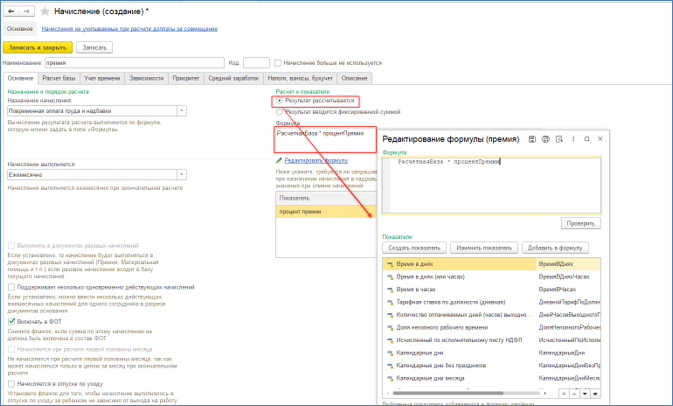Click the save icon in formula editor header
The image size is (673, 406).
tap(532, 139)
